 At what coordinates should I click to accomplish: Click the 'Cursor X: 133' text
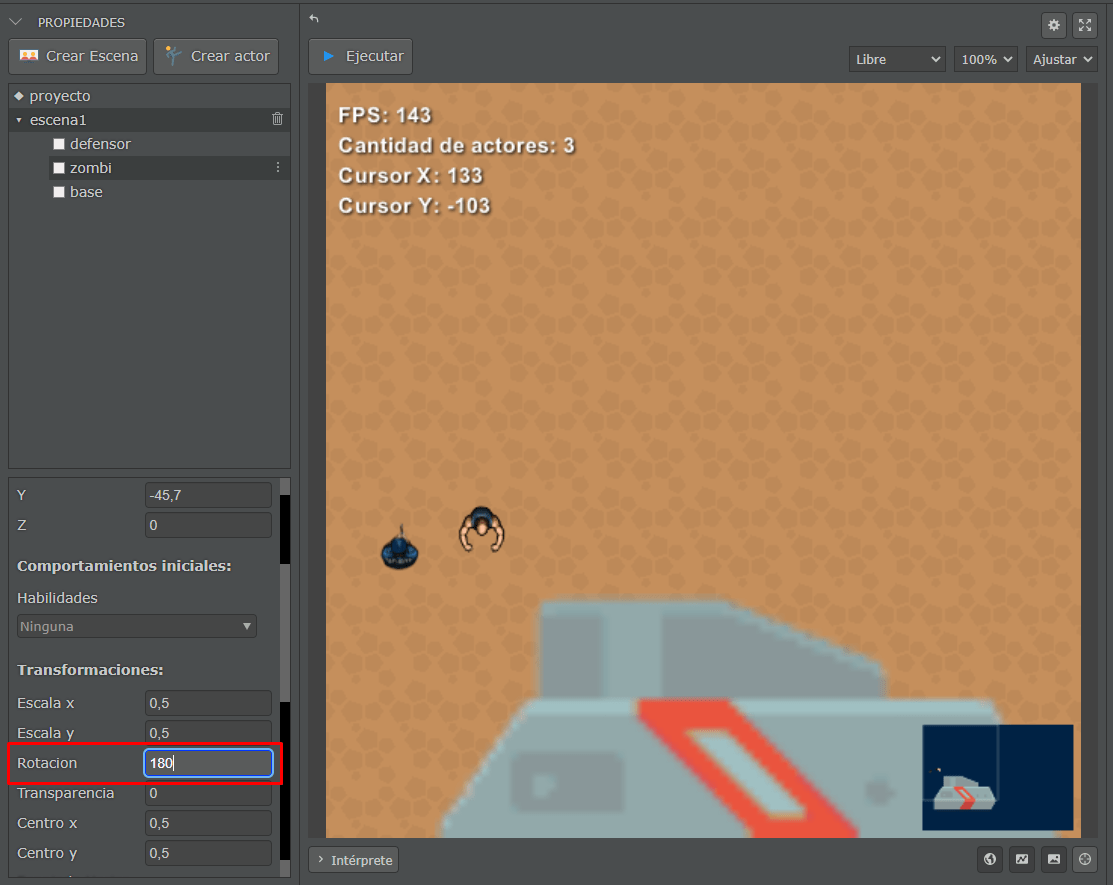[410, 175]
